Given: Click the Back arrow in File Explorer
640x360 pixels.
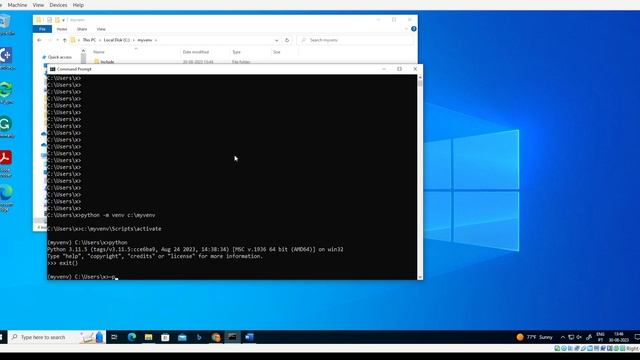Looking at the screenshot, I should pos(39,40).
